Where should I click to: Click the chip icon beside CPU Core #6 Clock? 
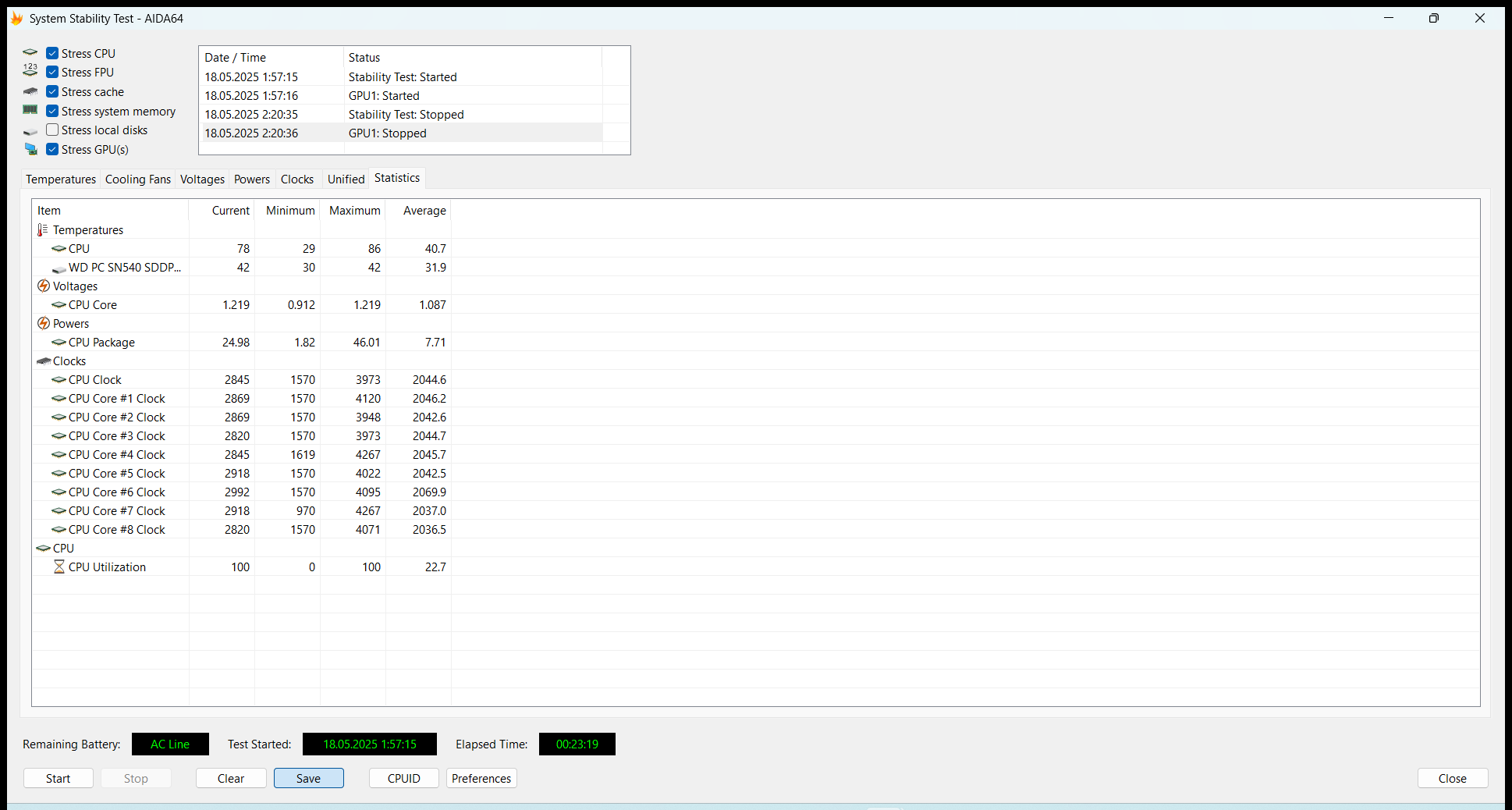point(59,492)
